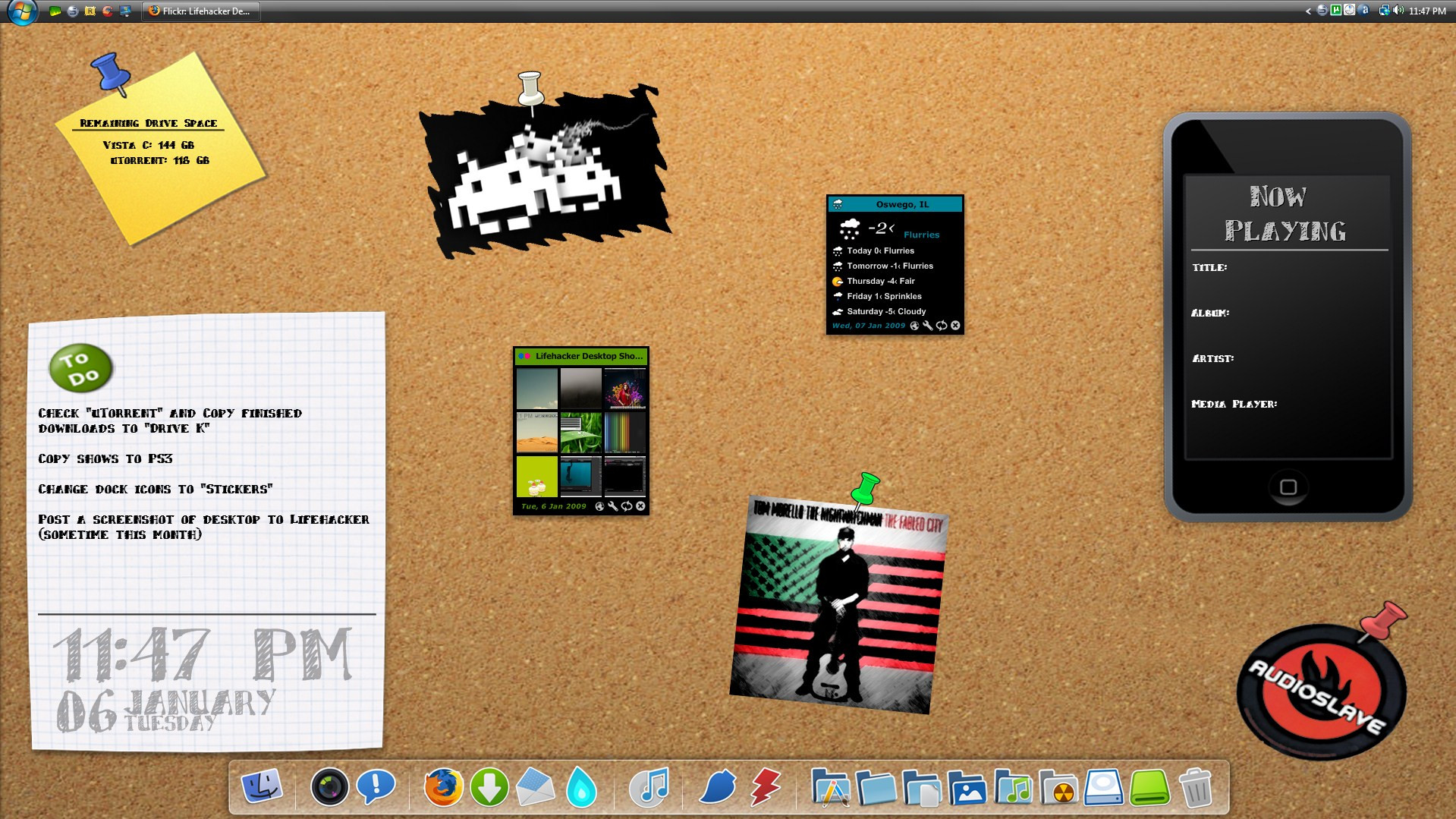The image size is (1456, 819).
Task: Open the Windows Start menu orb
Action: point(21,11)
